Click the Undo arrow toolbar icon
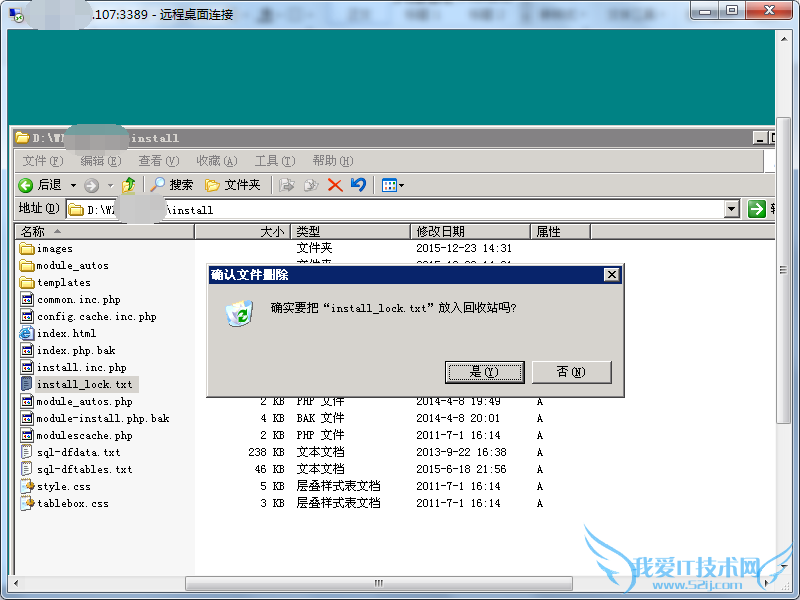 coord(358,184)
